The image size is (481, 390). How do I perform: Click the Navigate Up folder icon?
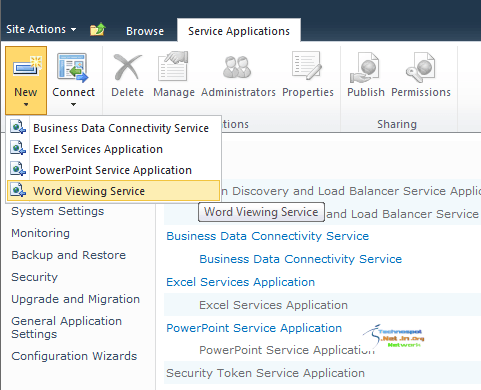98,30
